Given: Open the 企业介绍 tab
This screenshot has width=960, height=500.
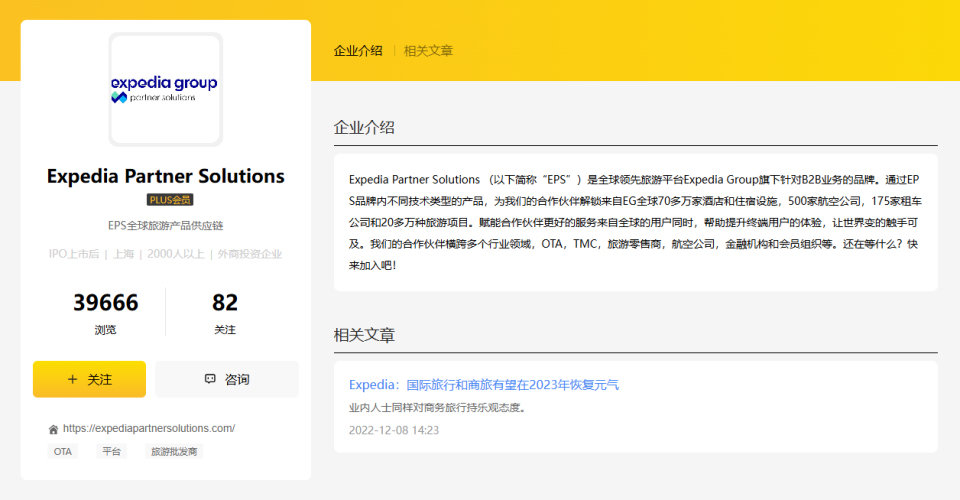Looking at the screenshot, I should click(358, 51).
